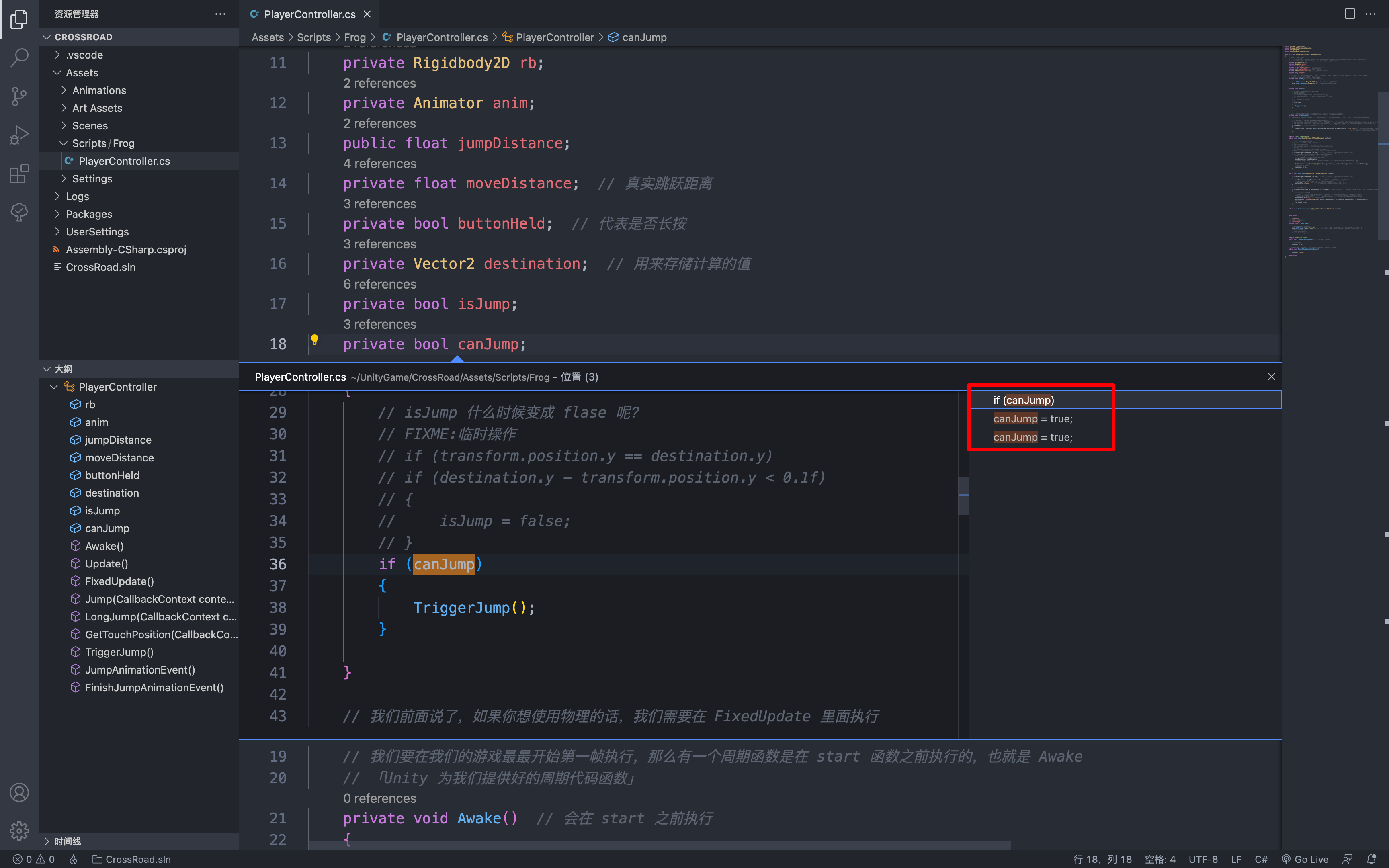Select 'if (canJump)' reference in peek list
Viewport: 1389px width, 868px height.
(1125, 400)
